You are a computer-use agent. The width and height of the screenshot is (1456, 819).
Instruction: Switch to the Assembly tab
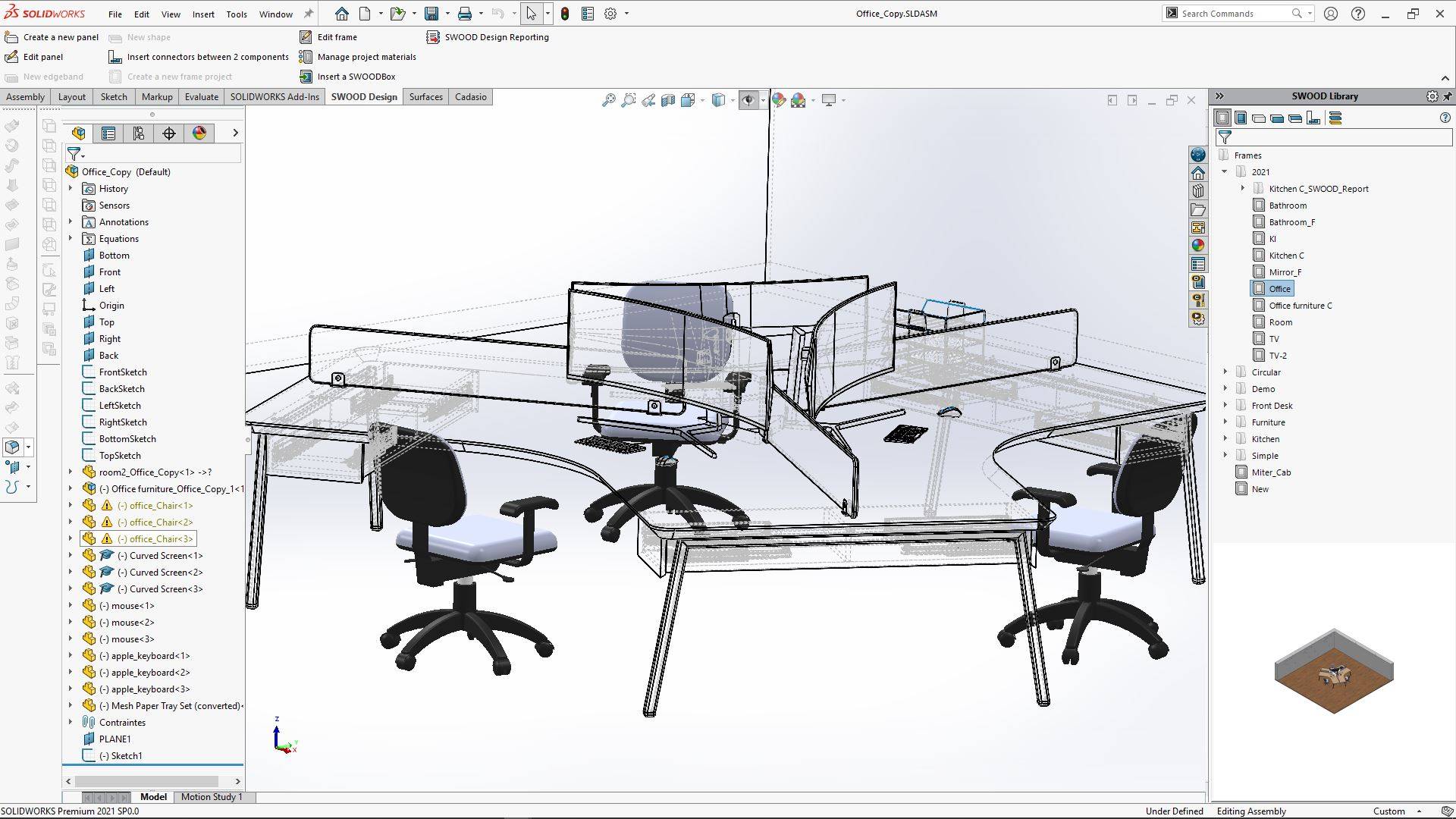pos(25,97)
